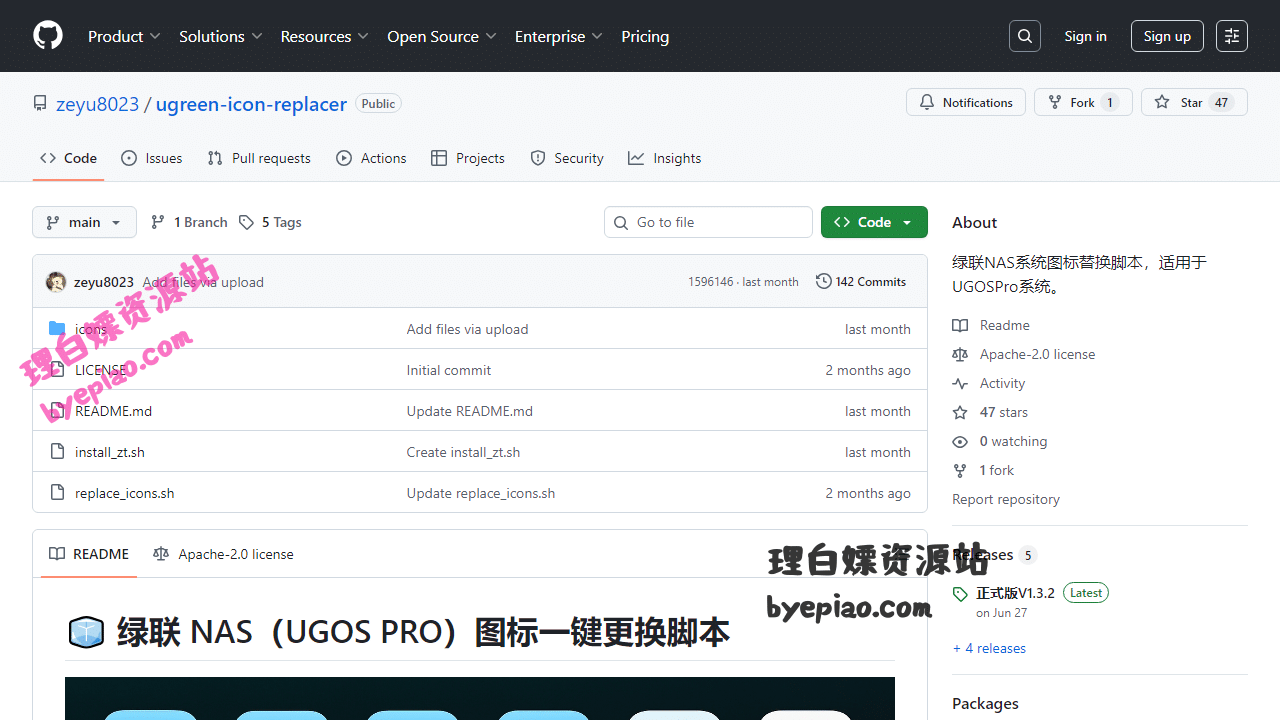Go to the Pricing page
1280x720 pixels.
[645, 36]
